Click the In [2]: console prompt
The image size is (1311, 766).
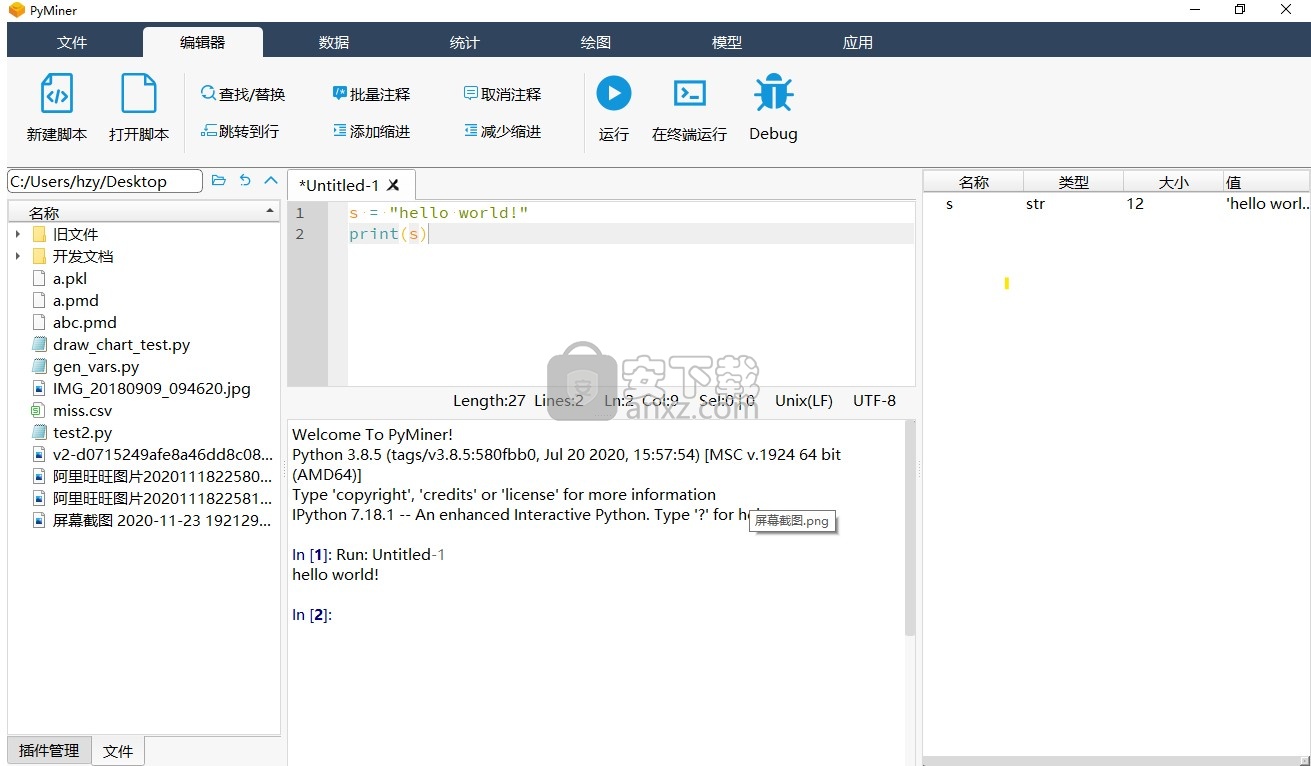click(x=312, y=615)
